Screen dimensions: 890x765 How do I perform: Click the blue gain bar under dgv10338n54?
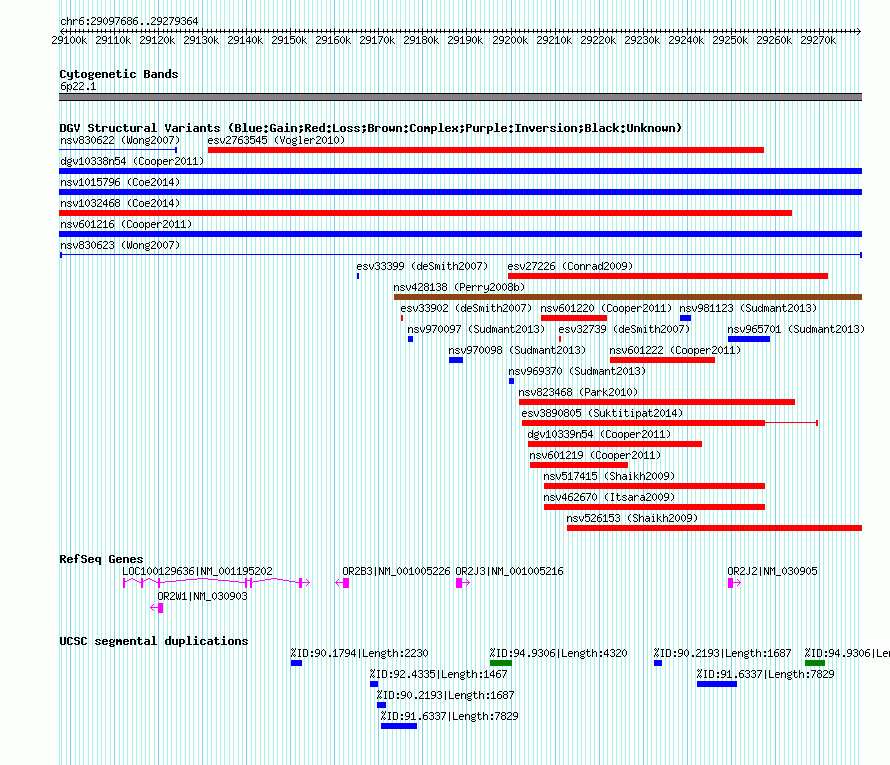coord(460,171)
